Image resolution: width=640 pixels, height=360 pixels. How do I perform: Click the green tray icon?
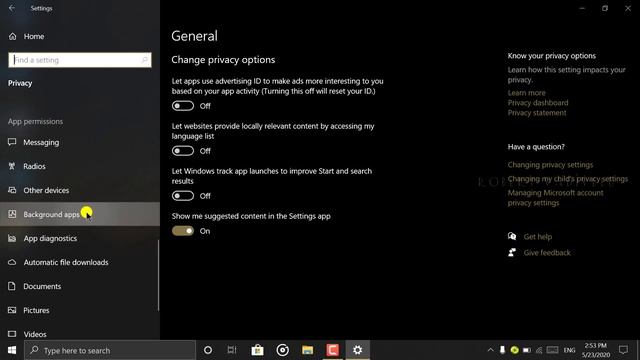click(515, 350)
